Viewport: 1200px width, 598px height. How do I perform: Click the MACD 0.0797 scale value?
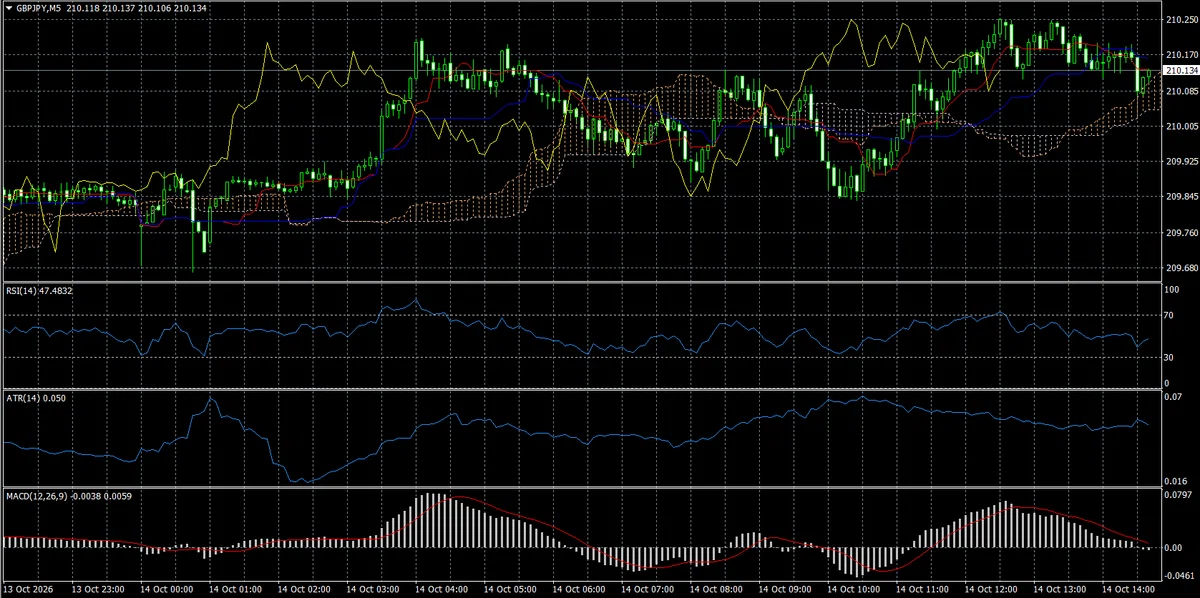tap(1180, 495)
